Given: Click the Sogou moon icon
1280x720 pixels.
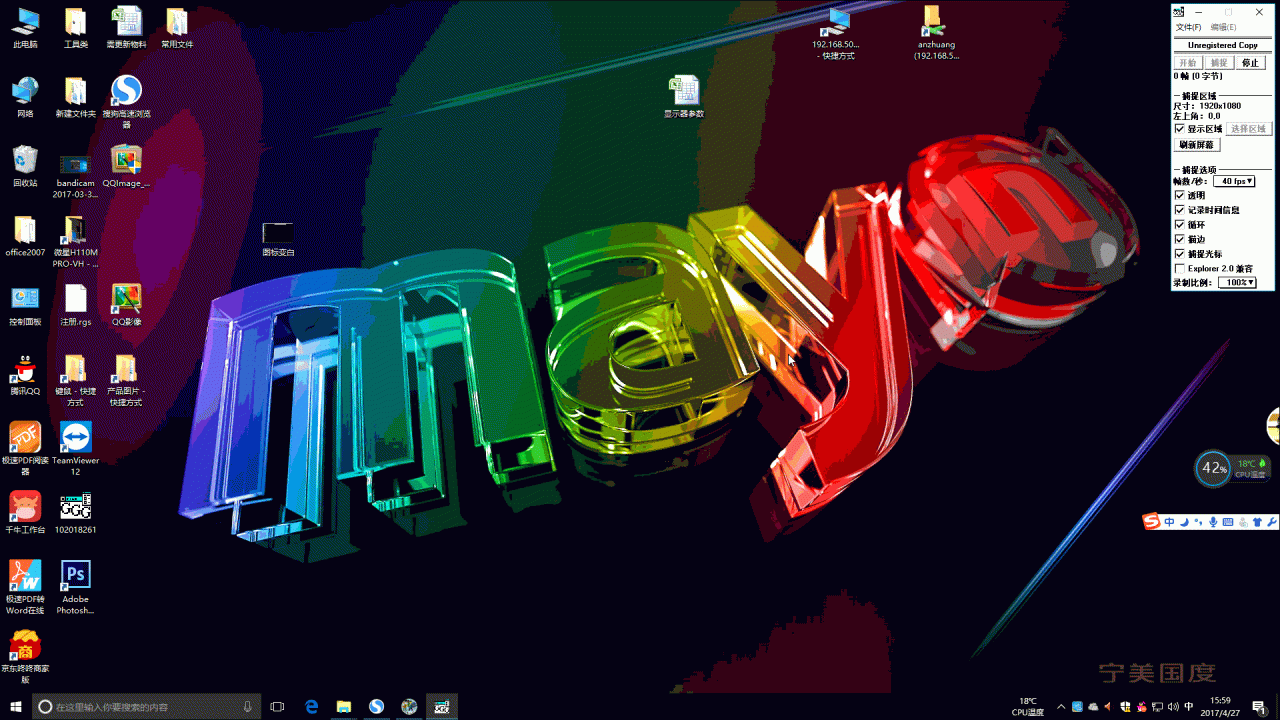Looking at the screenshot, I should [1184, 522].
